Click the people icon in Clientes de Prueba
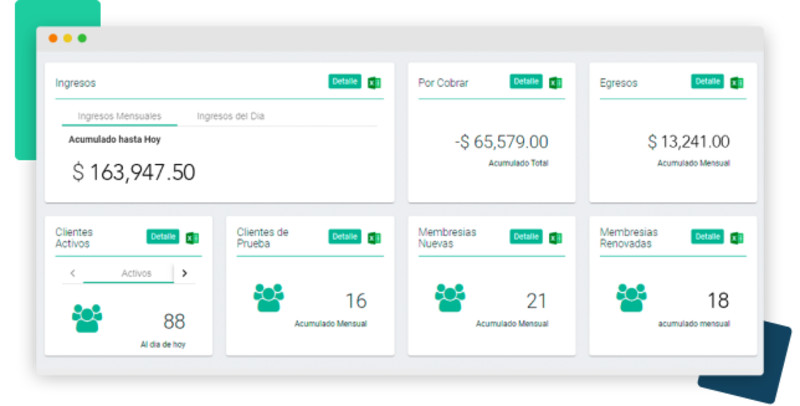This screenshot has width=800, height=406. click(x=268, y=297)
